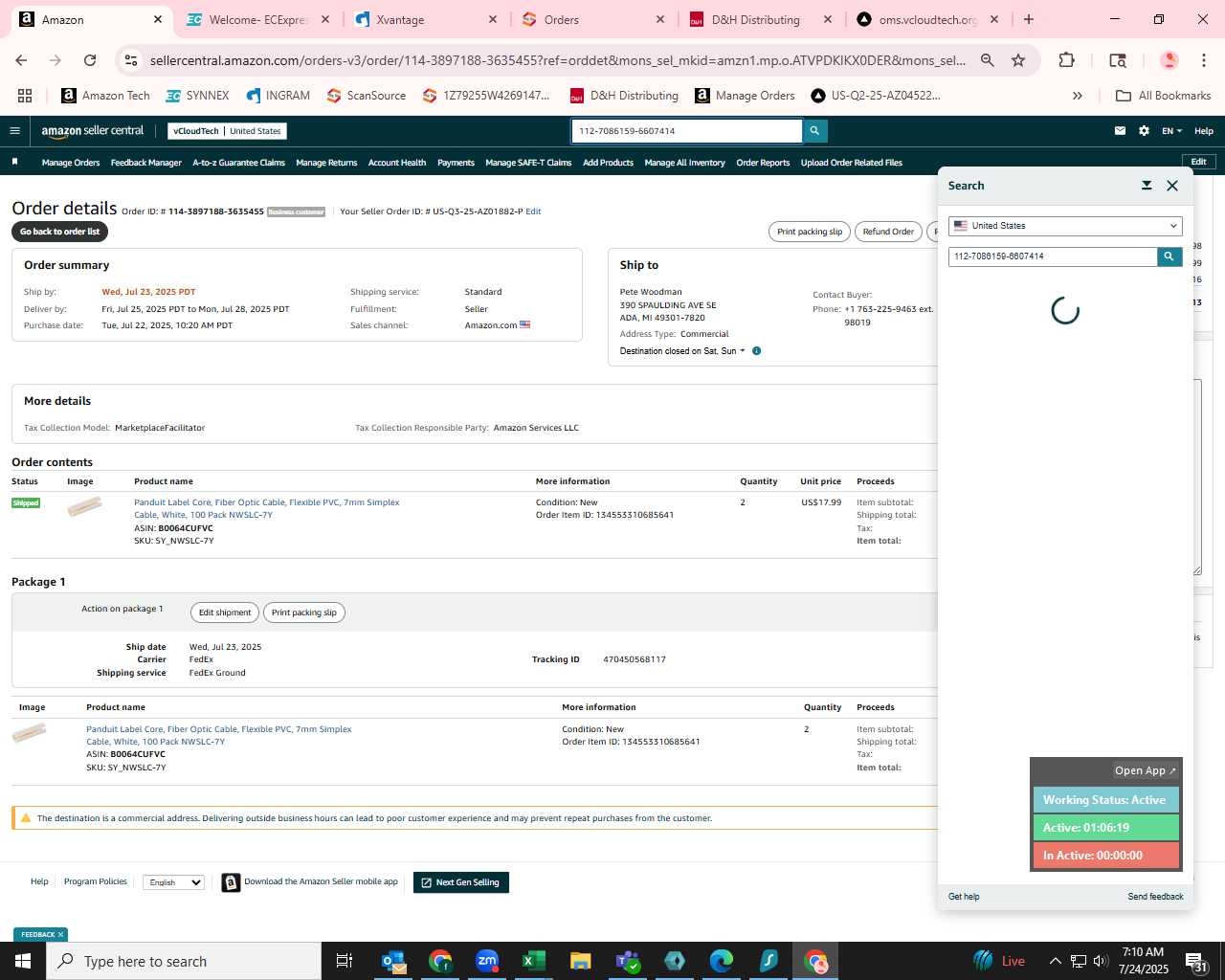Click the Edit shipment button

[x=225, y=612]
